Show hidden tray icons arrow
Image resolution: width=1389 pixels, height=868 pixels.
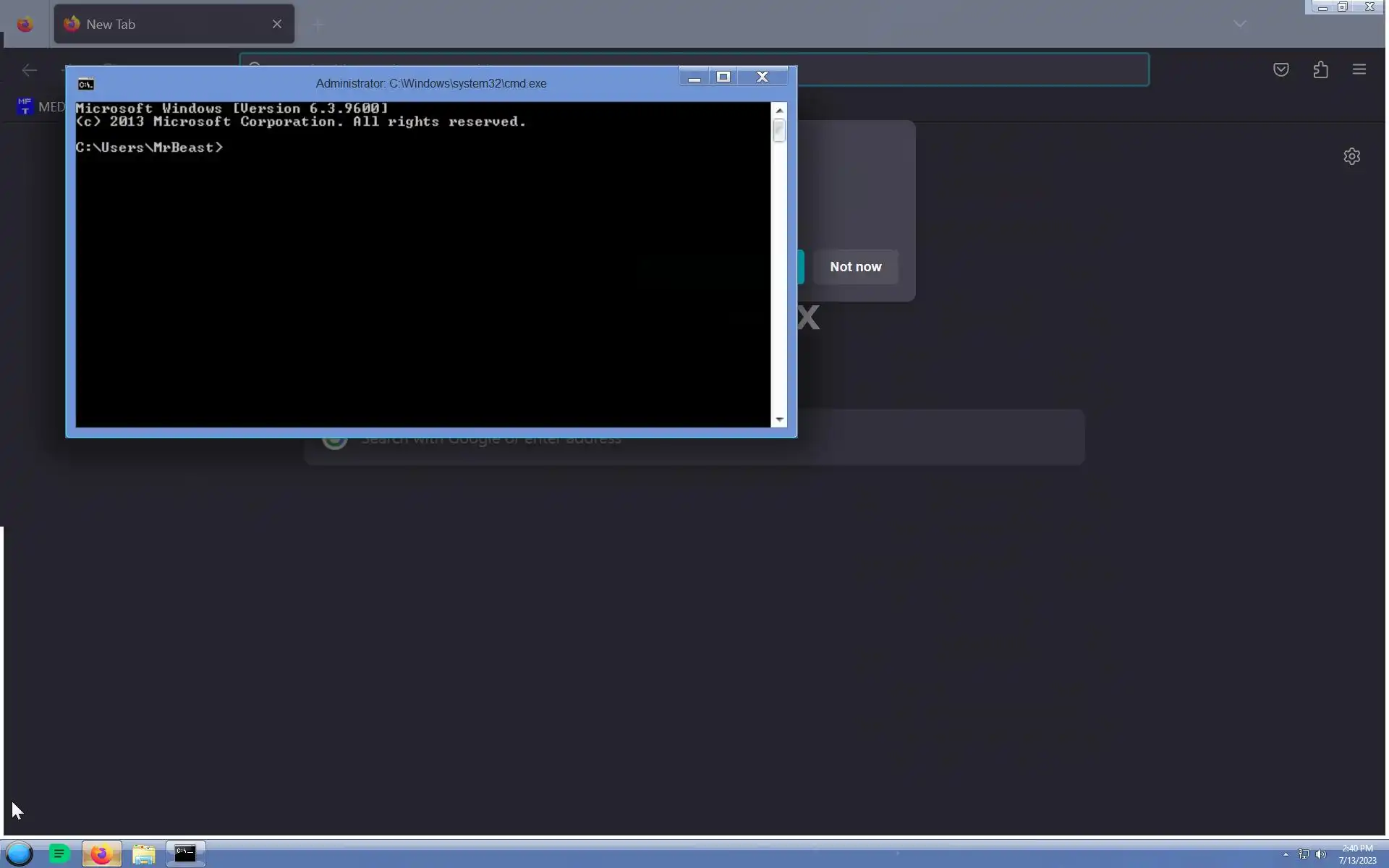click(x=1286, y=854)
